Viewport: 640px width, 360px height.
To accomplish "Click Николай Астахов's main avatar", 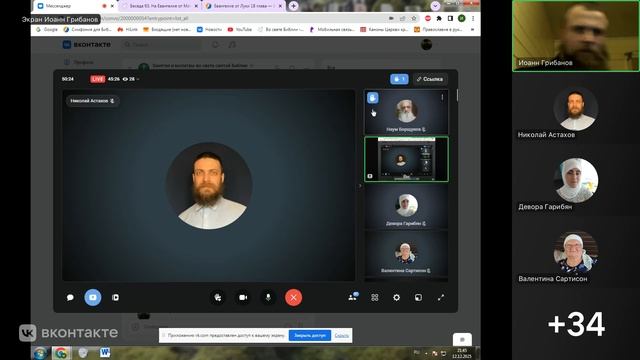I will tap(209, 186).
